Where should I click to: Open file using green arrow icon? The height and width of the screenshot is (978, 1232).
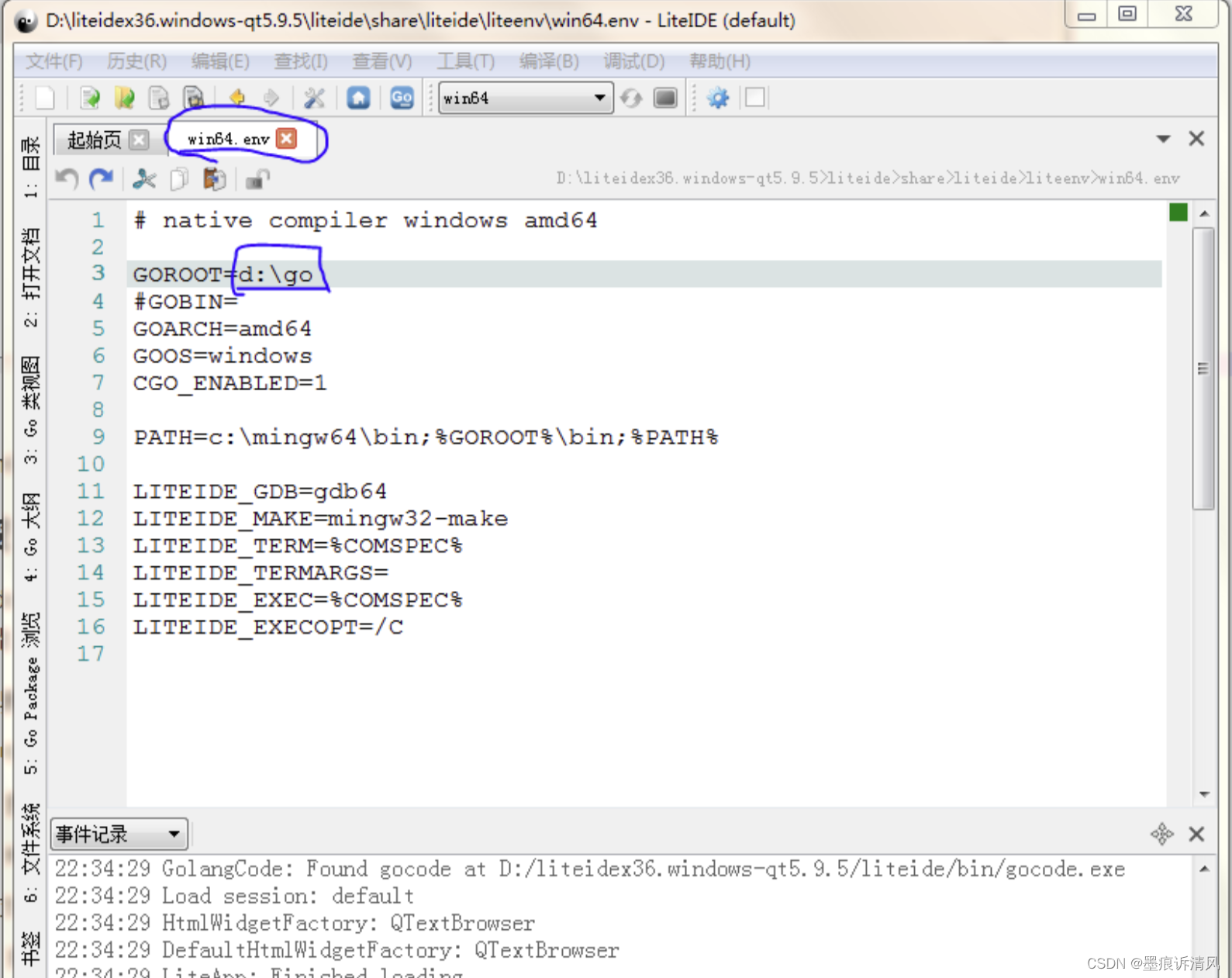[x=90, y=98]
